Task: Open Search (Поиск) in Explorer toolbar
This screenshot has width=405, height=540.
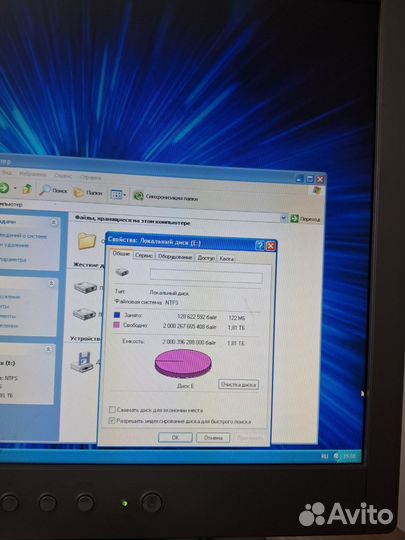Action: pos(53,190)
